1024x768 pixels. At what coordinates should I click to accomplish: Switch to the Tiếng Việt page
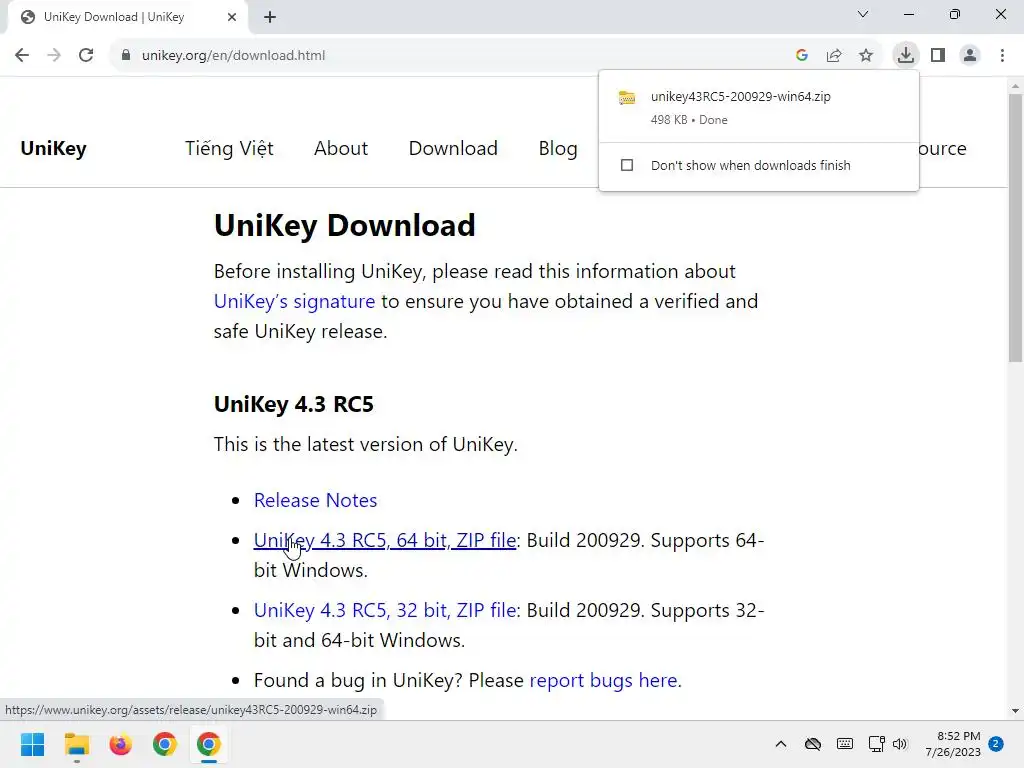(x=229, y=148)
